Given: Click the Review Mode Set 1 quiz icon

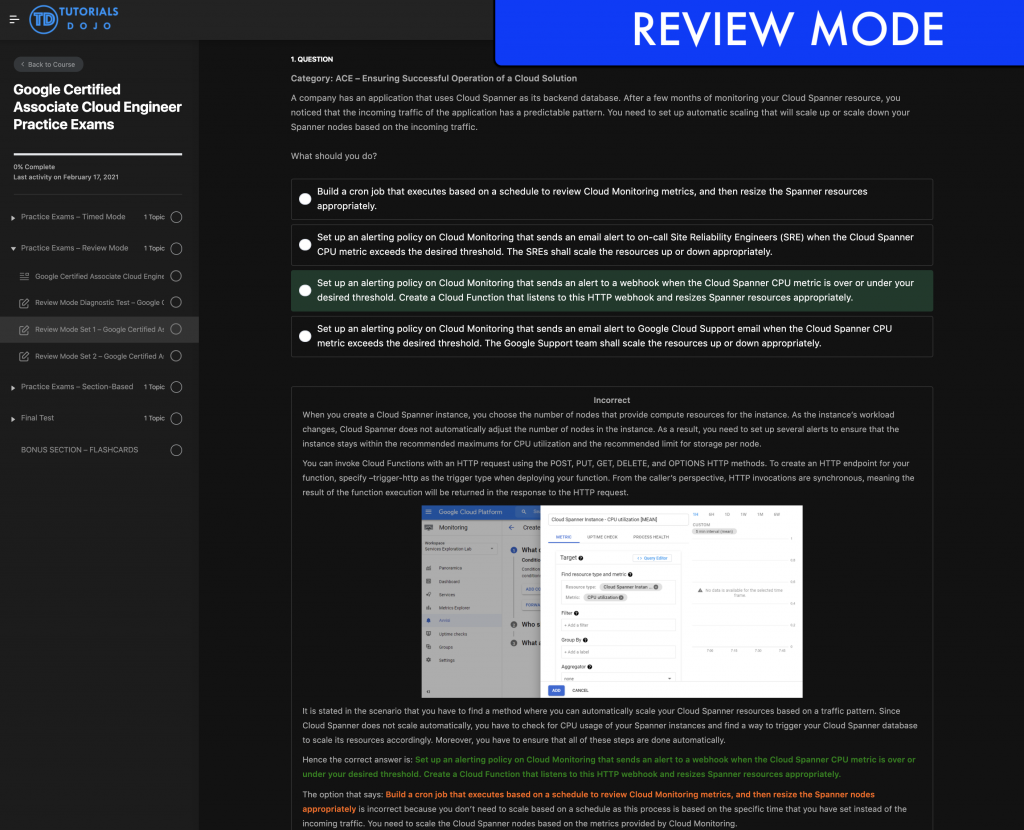Looking at the screenshot, I should coord(25,329).
